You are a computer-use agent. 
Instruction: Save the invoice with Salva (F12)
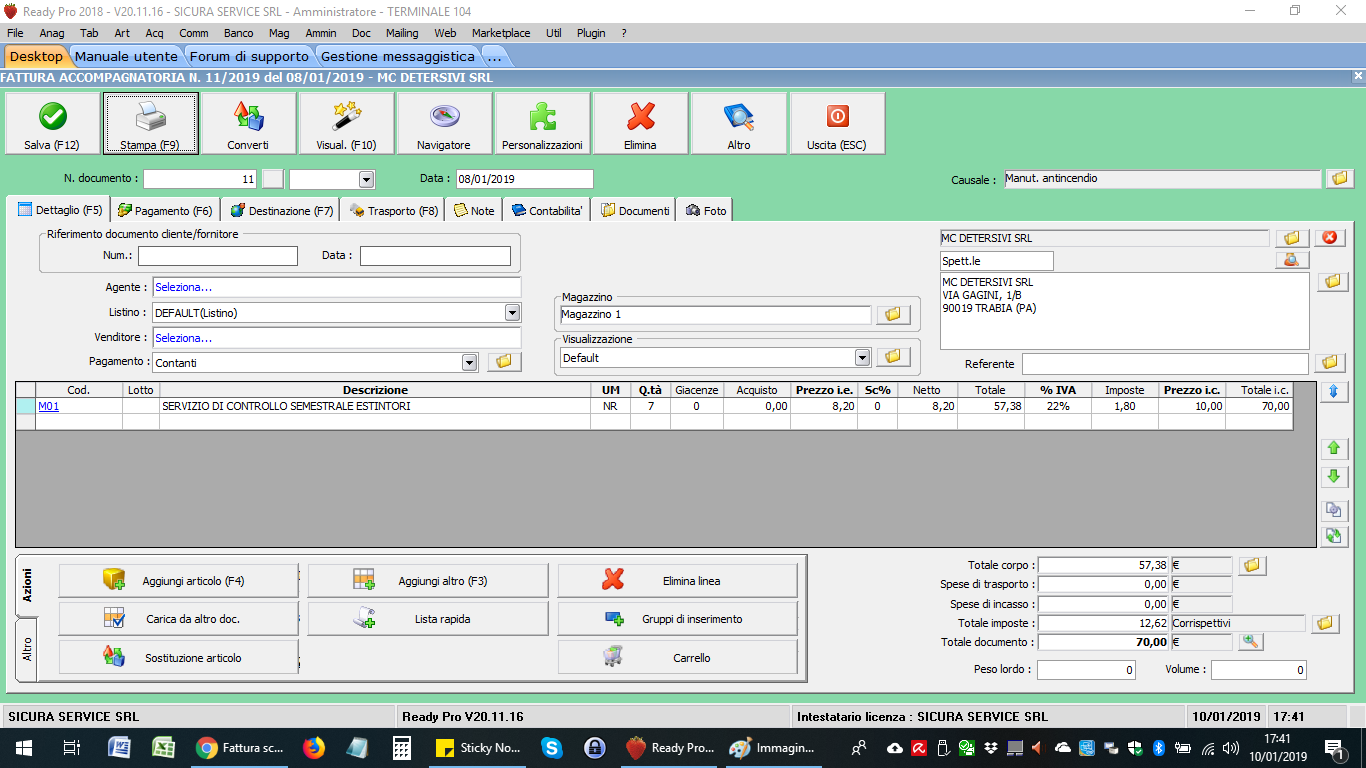click(x=52, y=124)
